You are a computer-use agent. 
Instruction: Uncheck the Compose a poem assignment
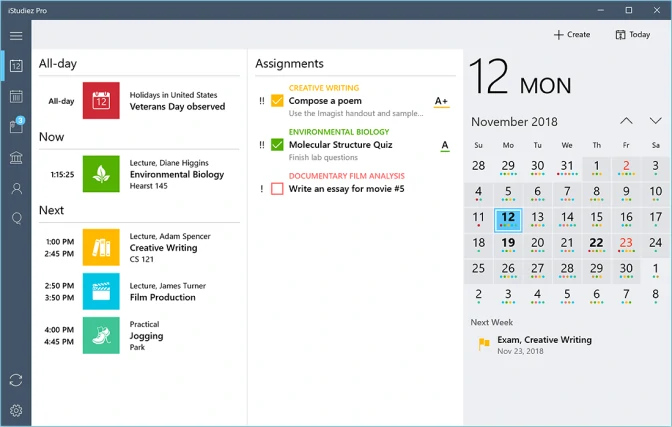tap(277, 101)
